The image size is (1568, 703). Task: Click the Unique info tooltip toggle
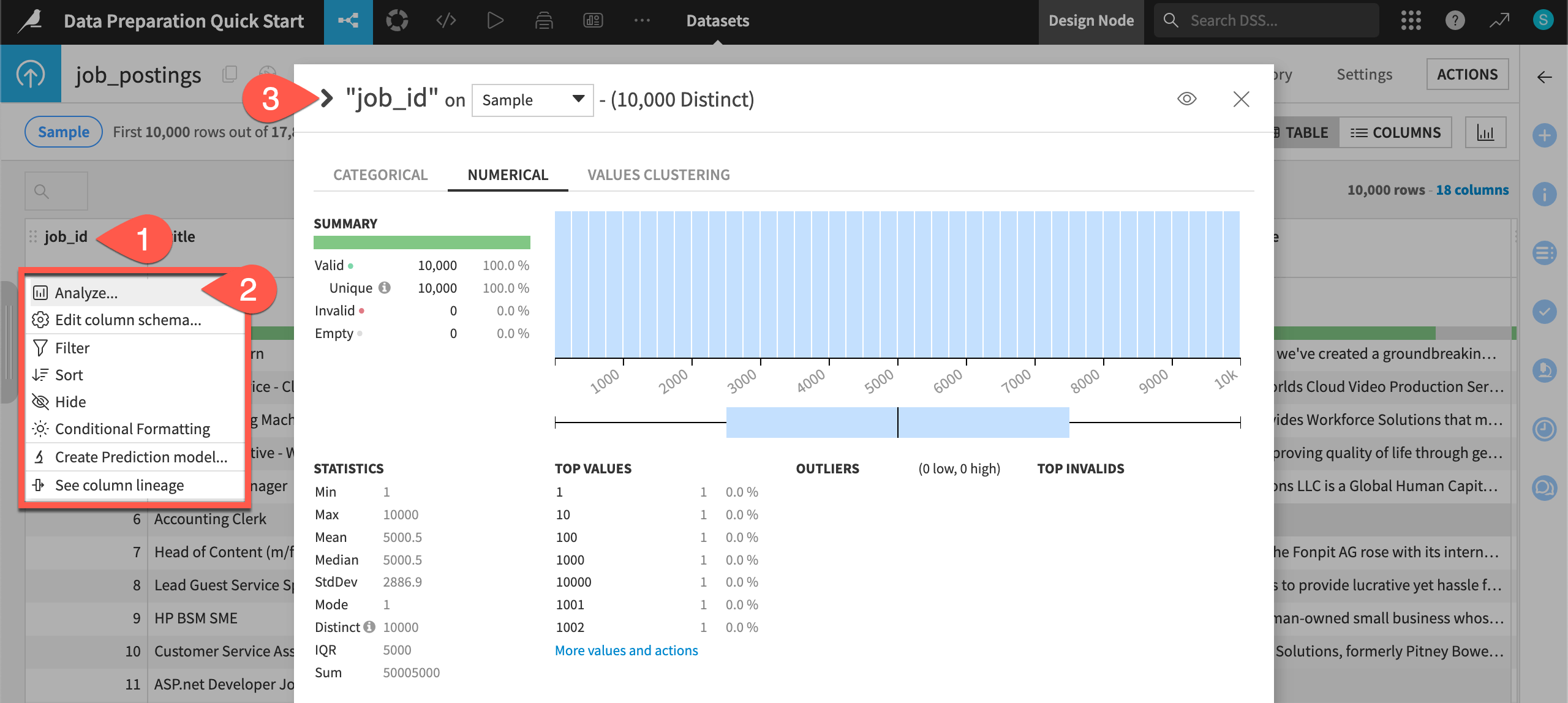(x=385, y=287)
